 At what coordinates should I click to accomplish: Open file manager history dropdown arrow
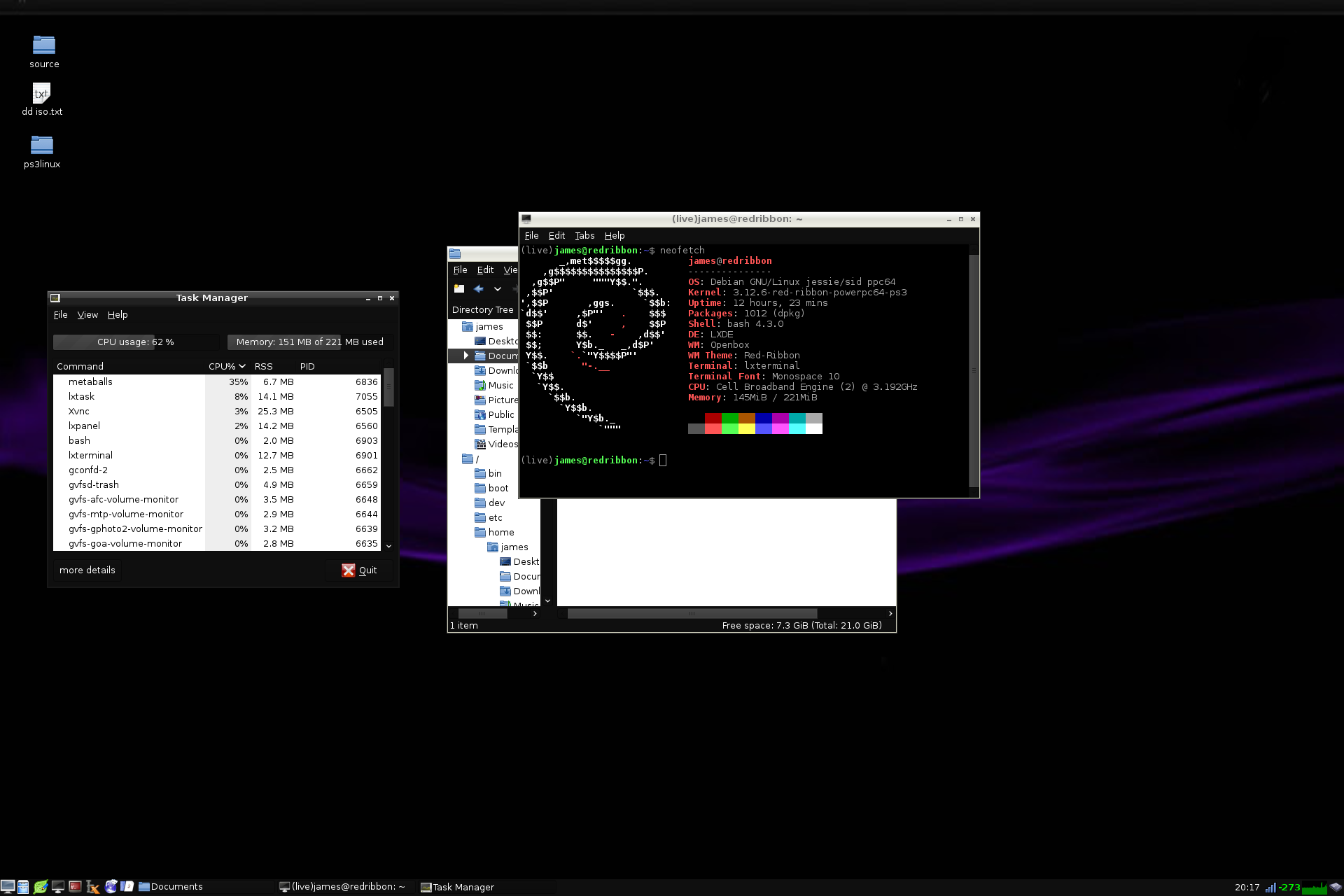click(x=498, y=289)
